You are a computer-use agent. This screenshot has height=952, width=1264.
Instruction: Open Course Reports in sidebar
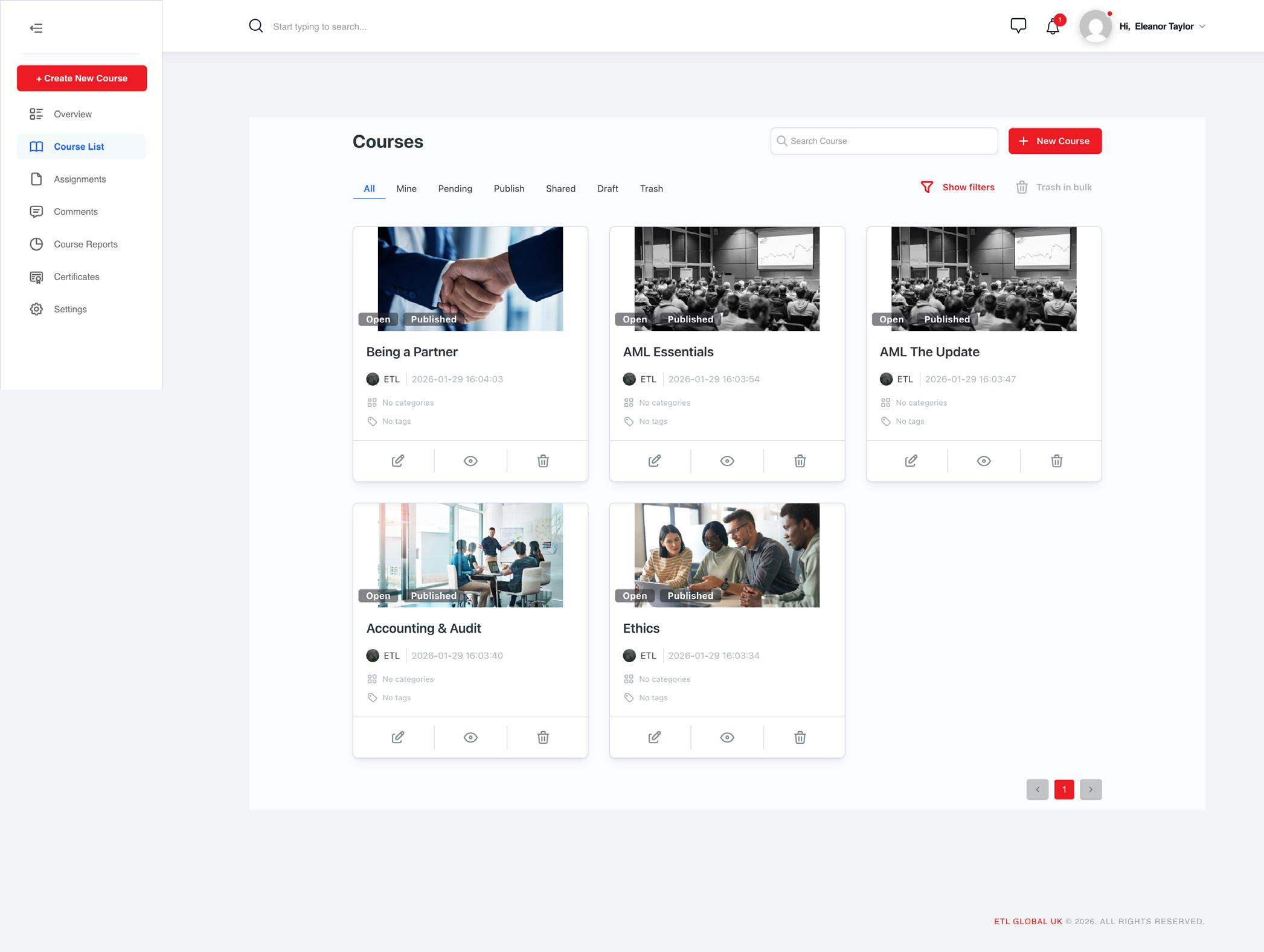(85, 244)
